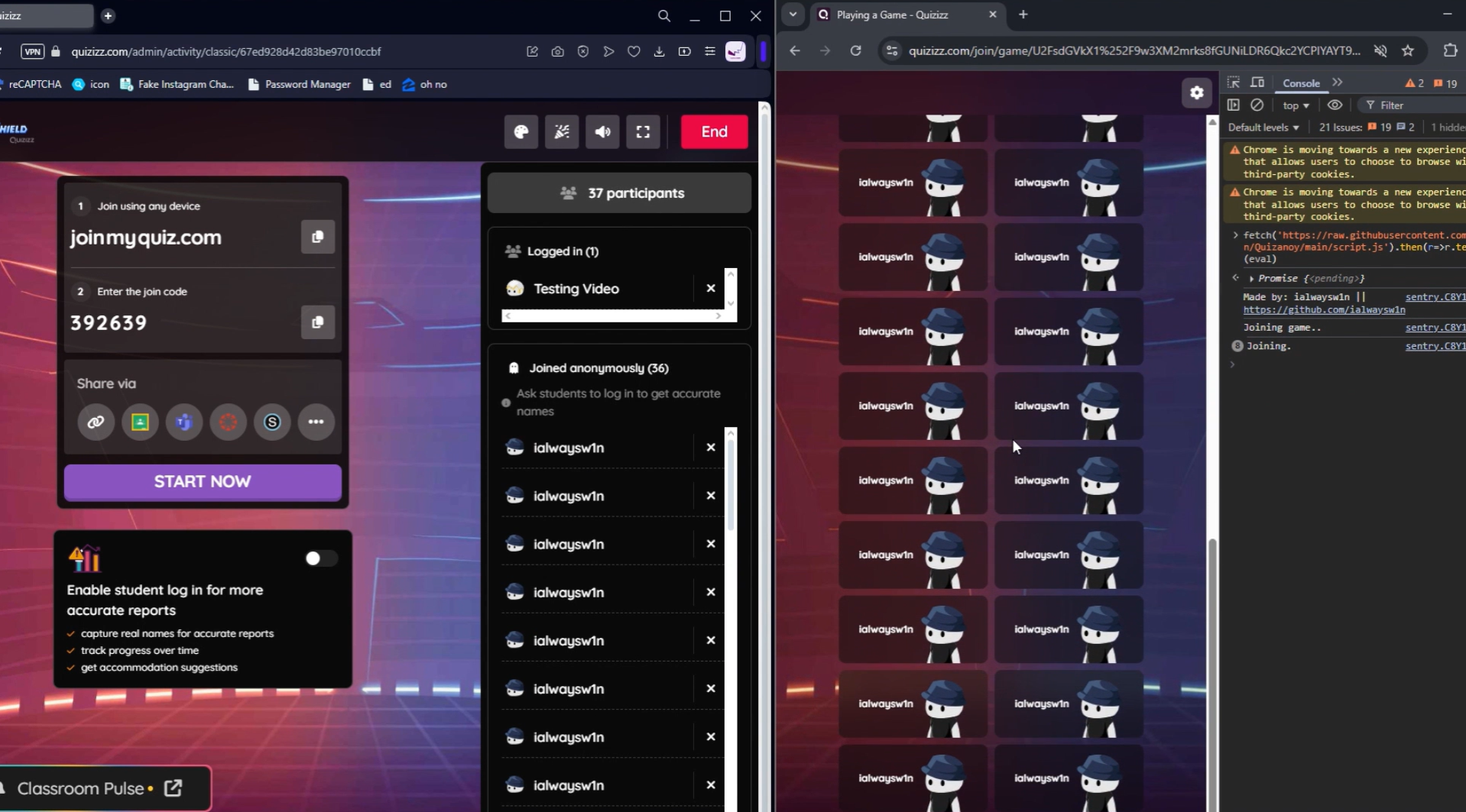1466x812 pixels.
Task: Create a live expression with the eye icon
Action: click(x=1335, y=105)
